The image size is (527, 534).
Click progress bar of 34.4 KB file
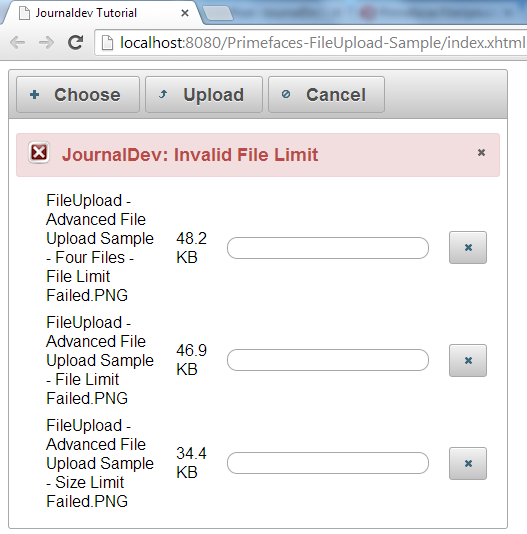click(x=328, y=463)
